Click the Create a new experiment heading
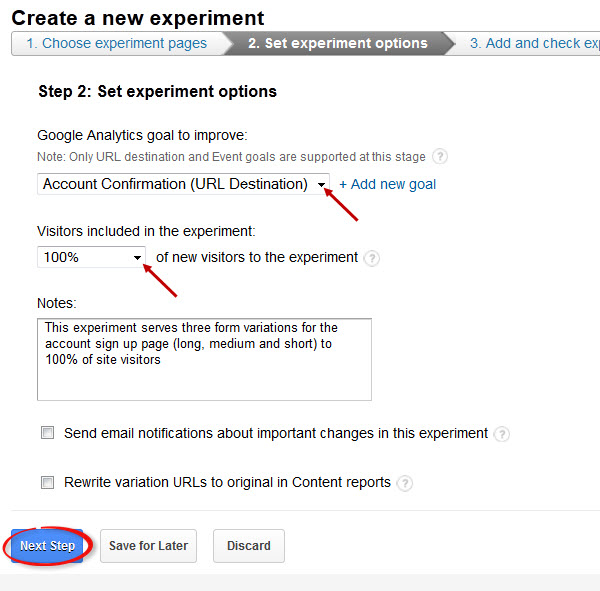The image size is (600, 591). 138,18
